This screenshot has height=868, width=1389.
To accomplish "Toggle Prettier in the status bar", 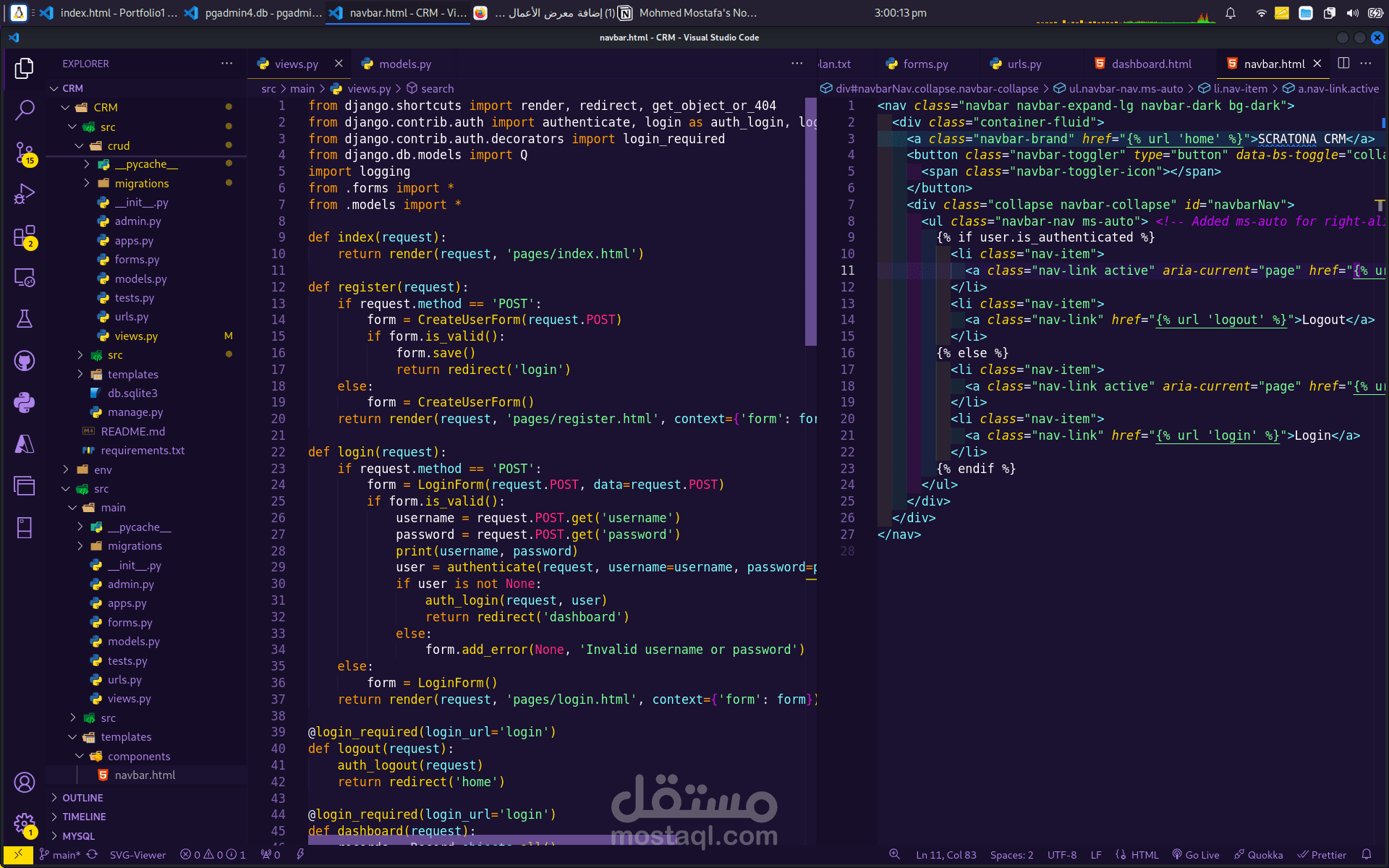I will (1322, 854).
